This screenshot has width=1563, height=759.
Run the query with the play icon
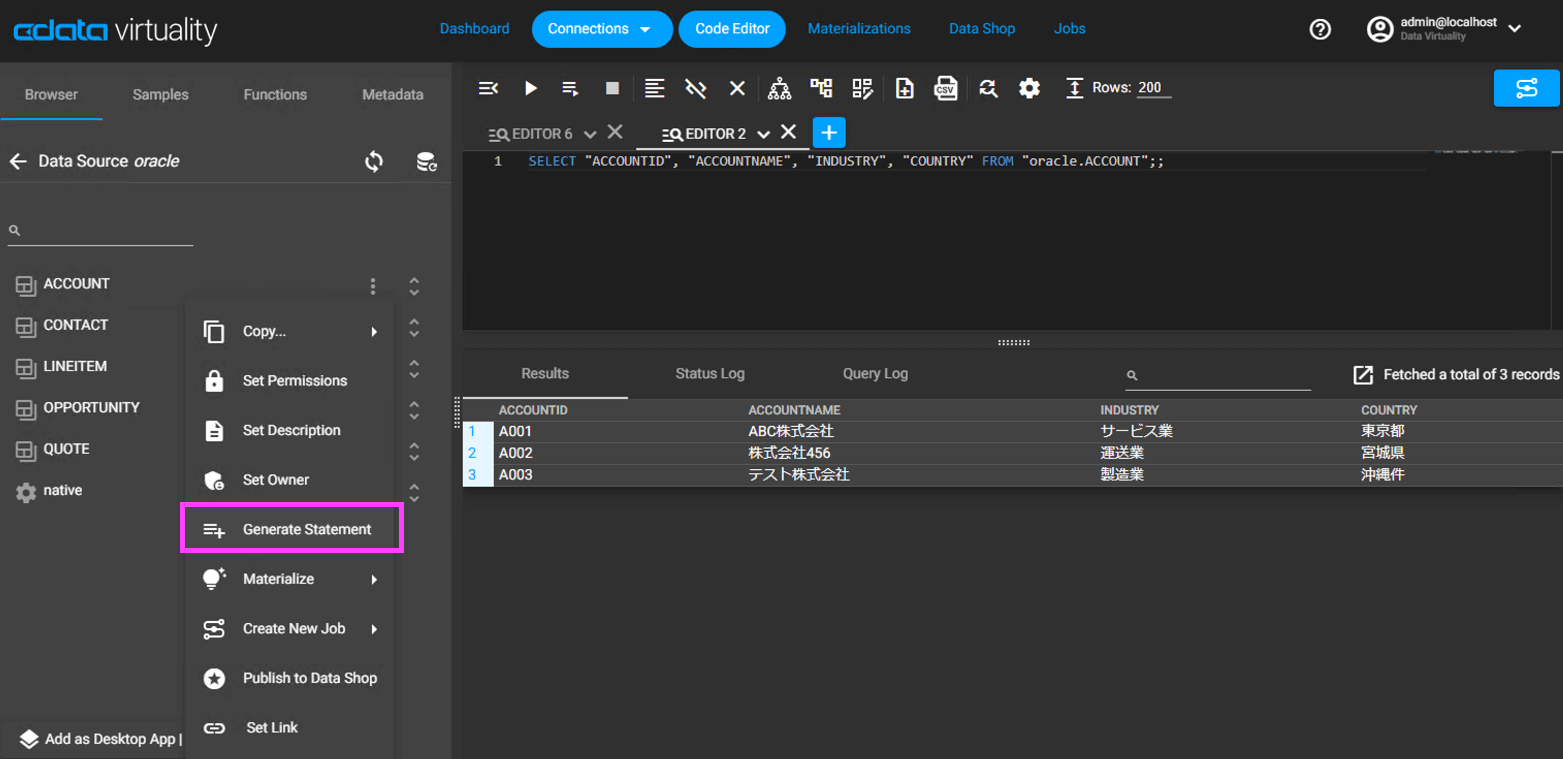(531, 89)
